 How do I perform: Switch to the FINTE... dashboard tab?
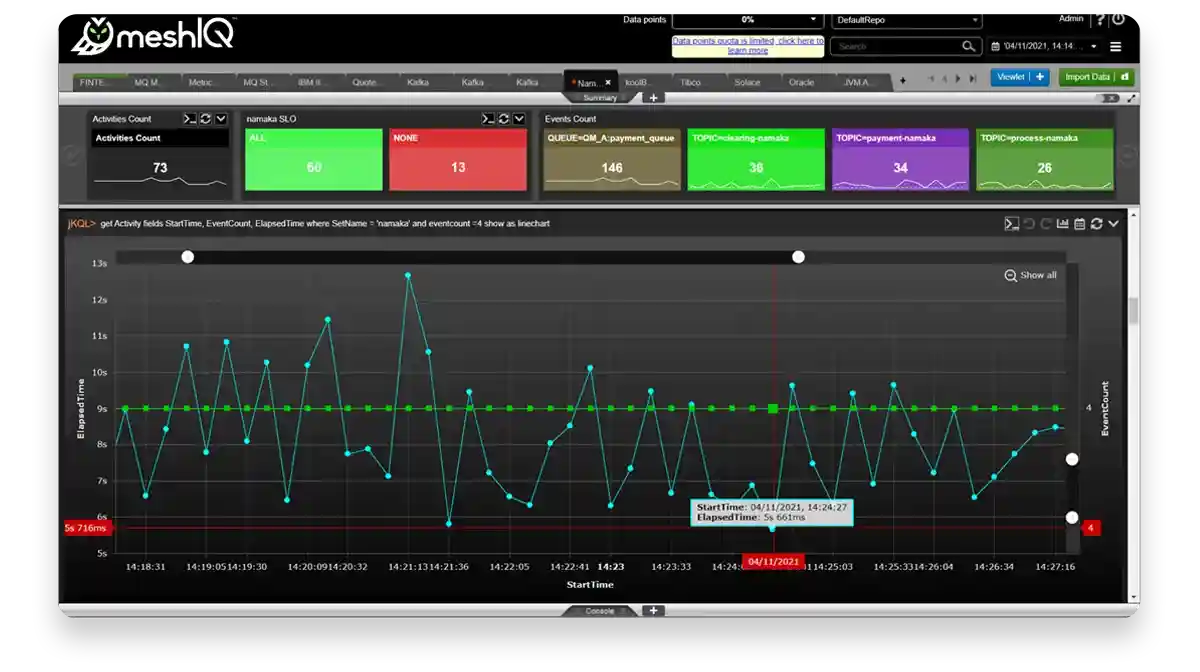(x=95, y=82)
